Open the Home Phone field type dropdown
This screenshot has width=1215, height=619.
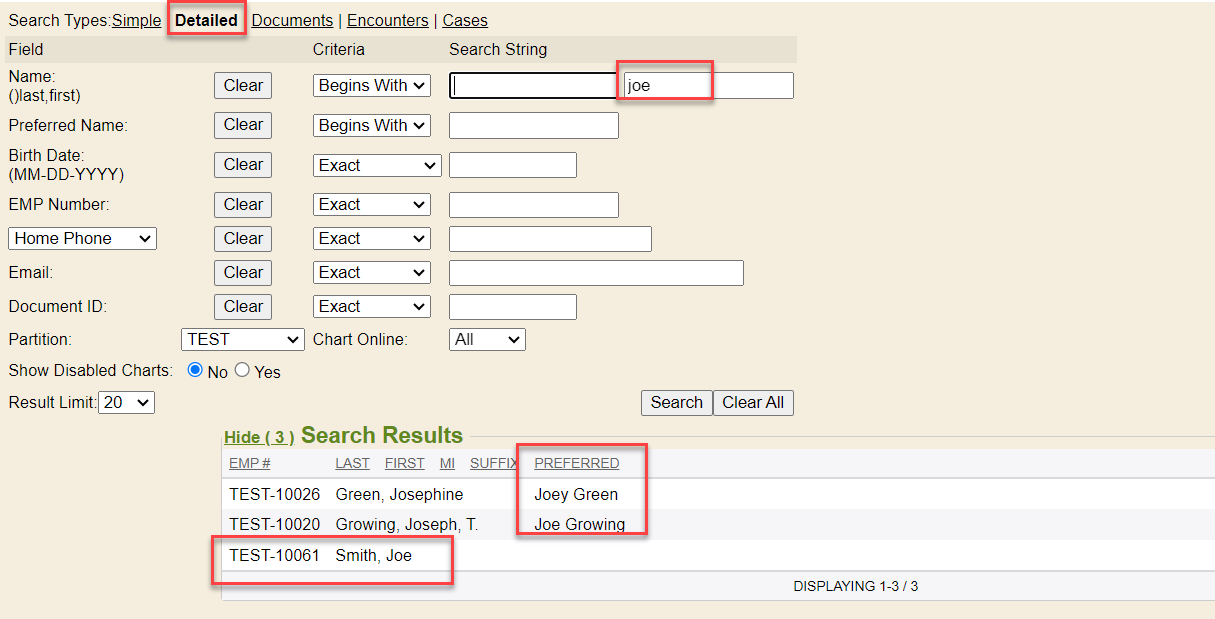[83, 239]
